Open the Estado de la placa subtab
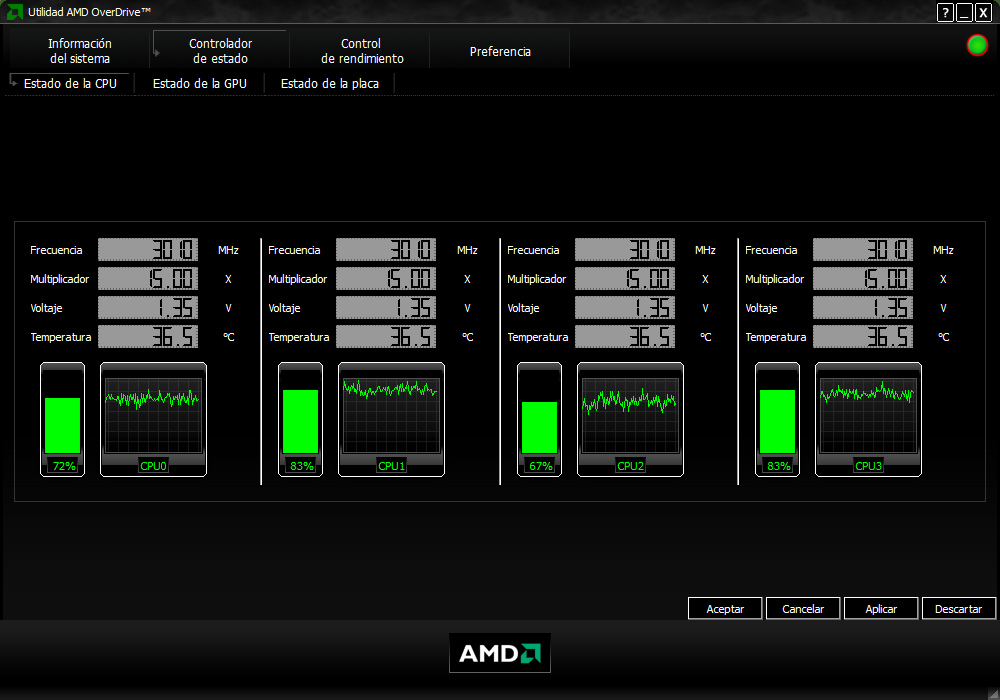Screen dimensions: 1000x700 [330, 84]
